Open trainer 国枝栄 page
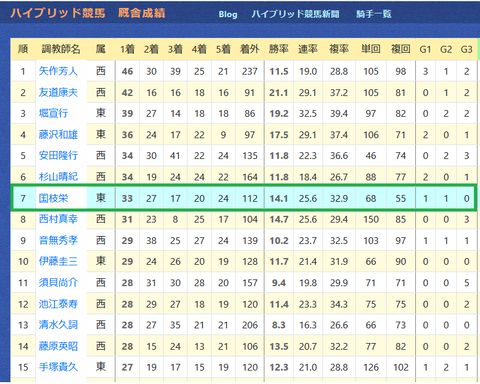The image size is (480, 384). [53, 198]
